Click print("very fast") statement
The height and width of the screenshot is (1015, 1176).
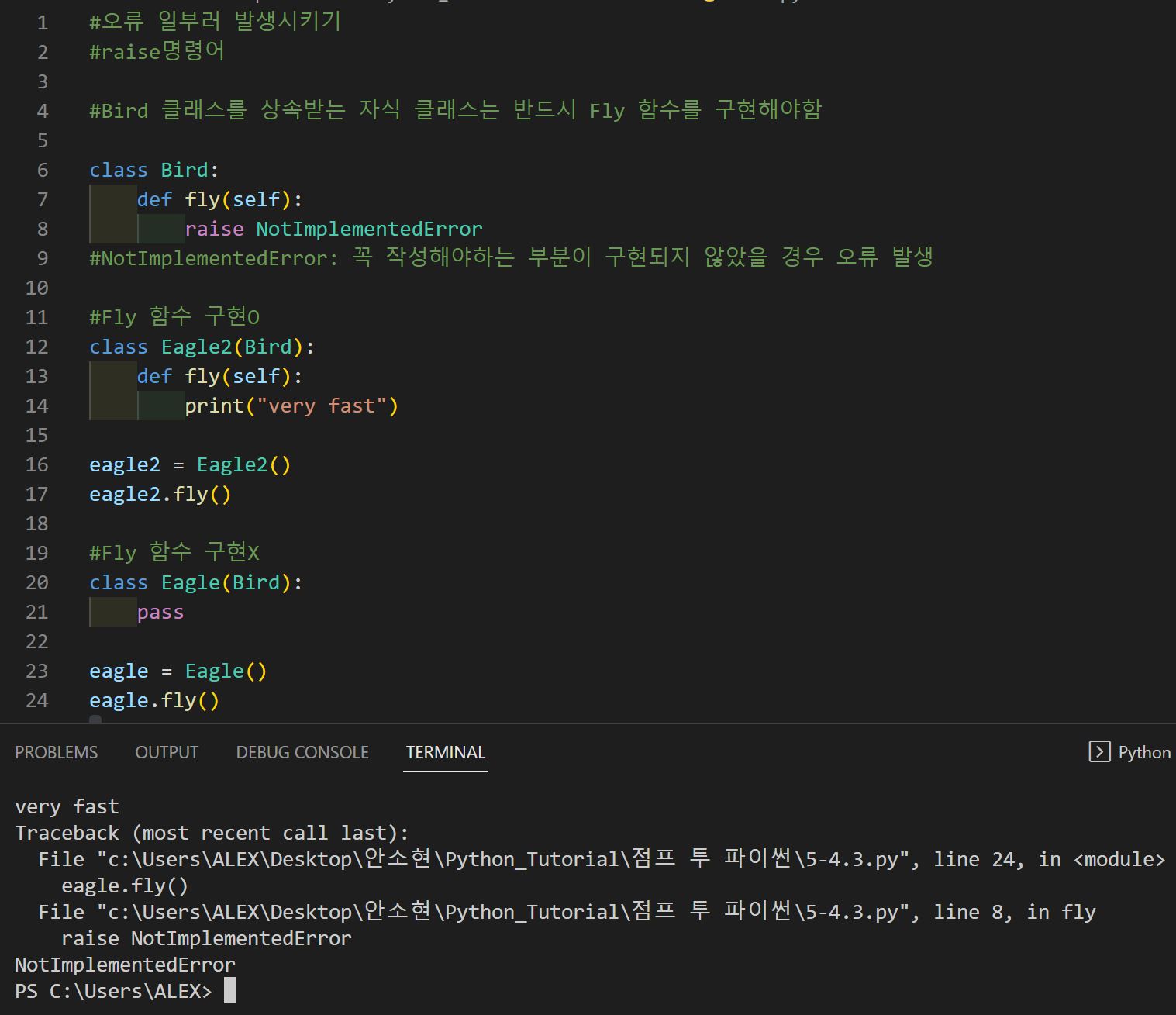coord(291,406)
